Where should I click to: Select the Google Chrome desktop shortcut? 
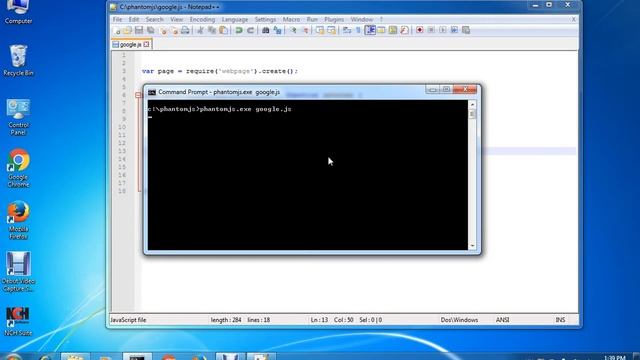click(18, 168)
